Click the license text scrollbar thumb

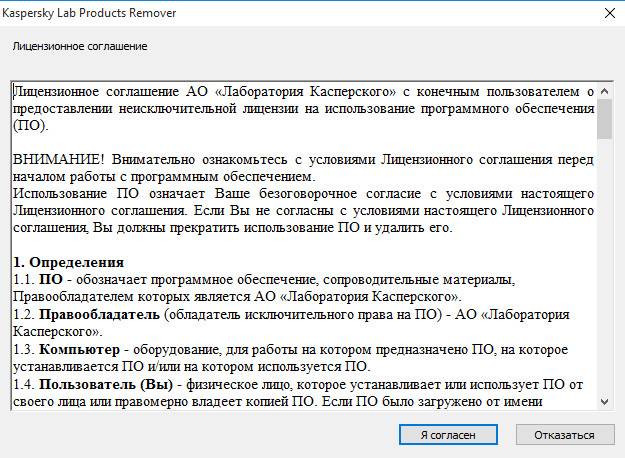coord(604,119)
